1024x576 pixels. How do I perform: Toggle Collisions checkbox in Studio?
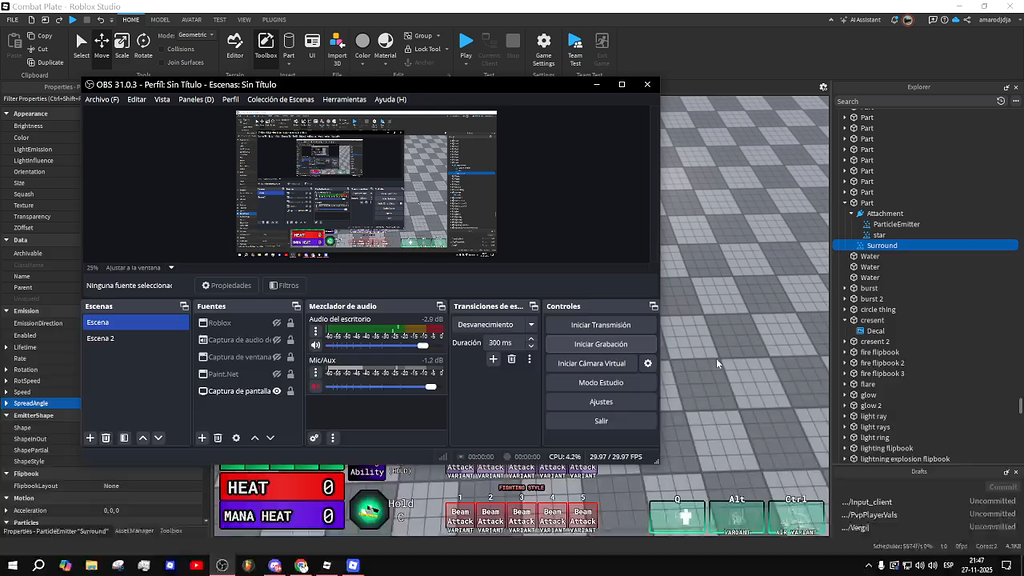(162, 49)
